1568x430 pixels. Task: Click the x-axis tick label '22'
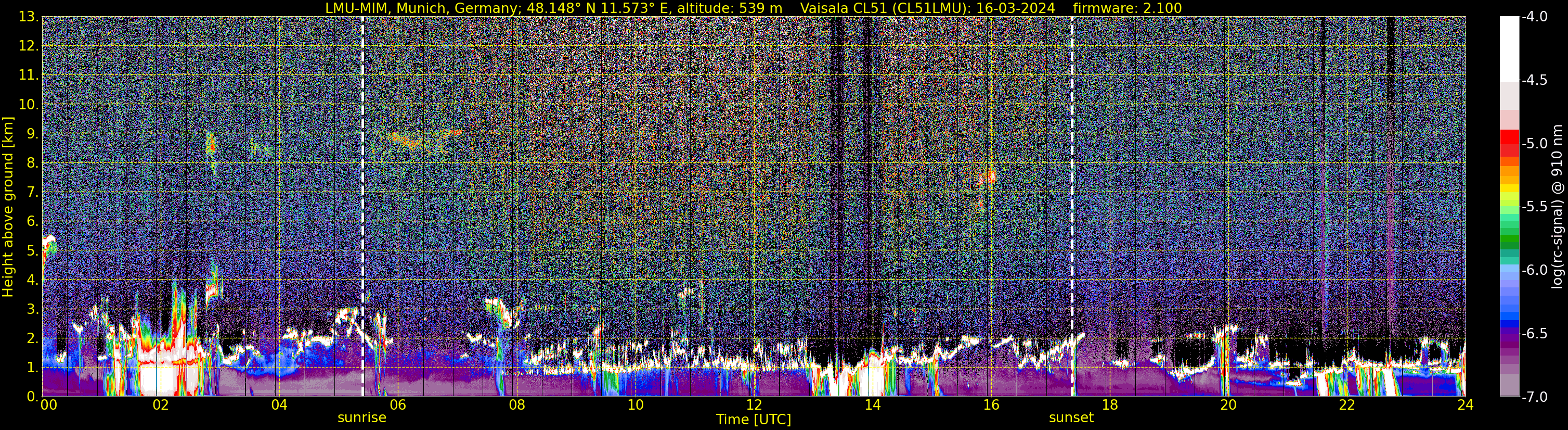point(1347,405)
